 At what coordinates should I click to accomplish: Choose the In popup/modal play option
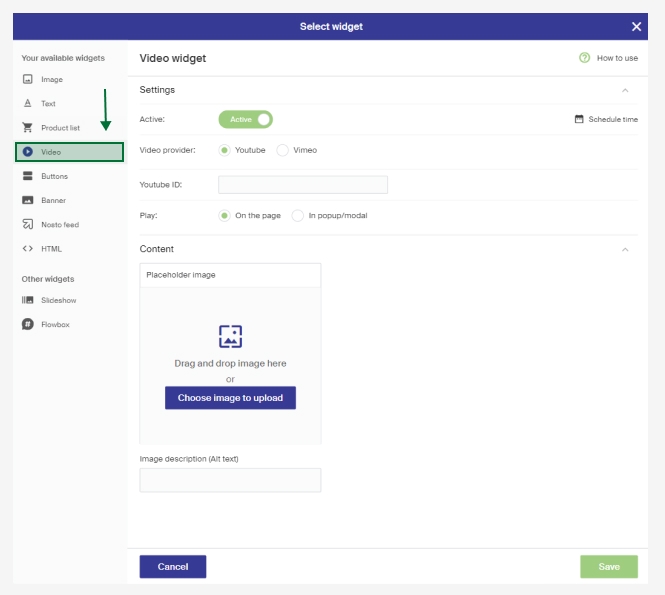[298, 215]
